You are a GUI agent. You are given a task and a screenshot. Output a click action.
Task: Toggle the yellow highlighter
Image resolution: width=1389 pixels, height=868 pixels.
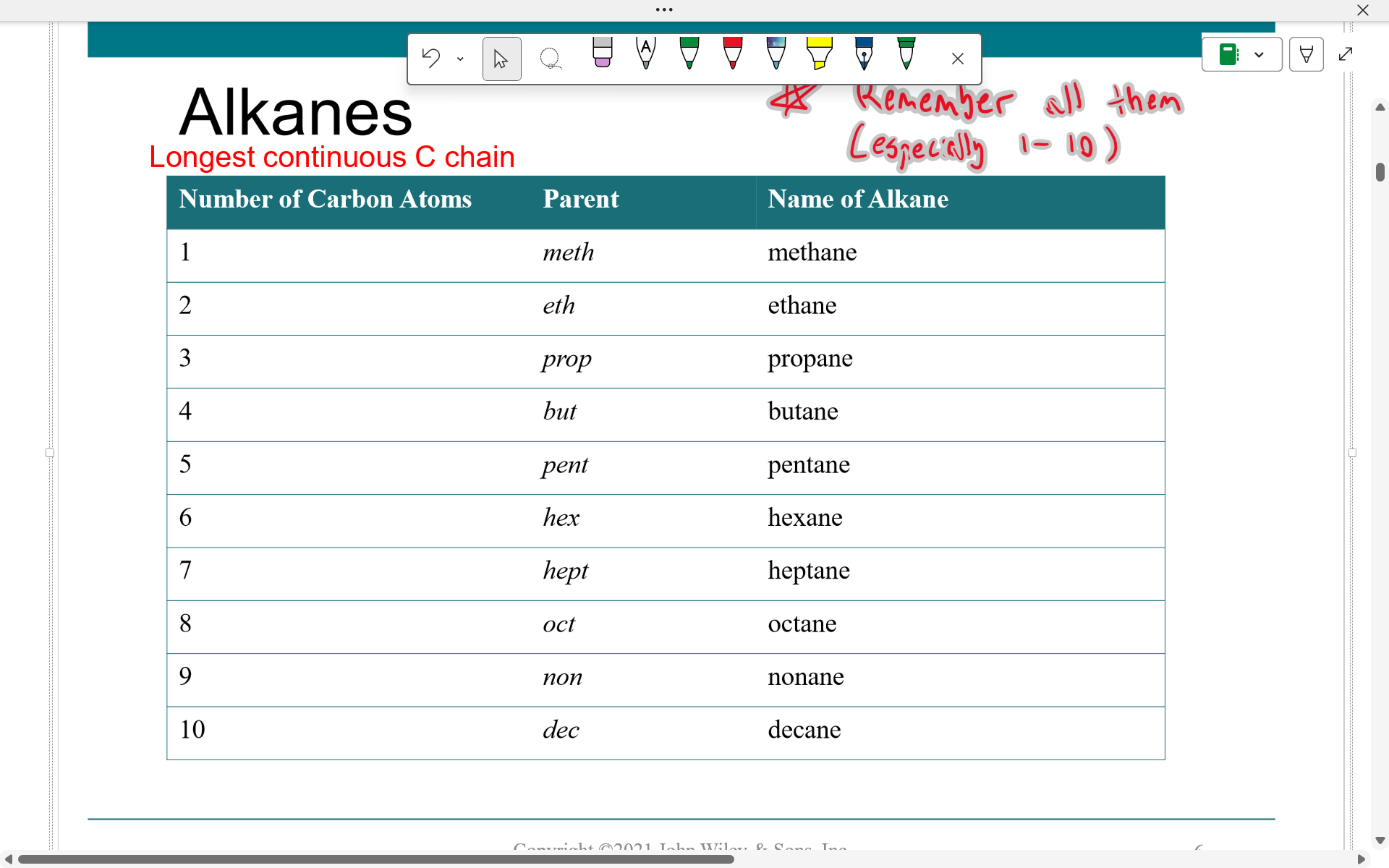(x=819, y=54)
